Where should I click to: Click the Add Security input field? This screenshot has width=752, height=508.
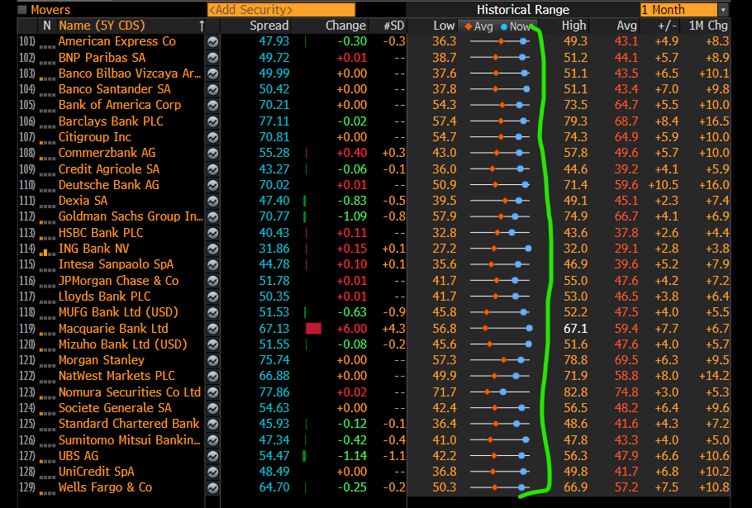281,10
